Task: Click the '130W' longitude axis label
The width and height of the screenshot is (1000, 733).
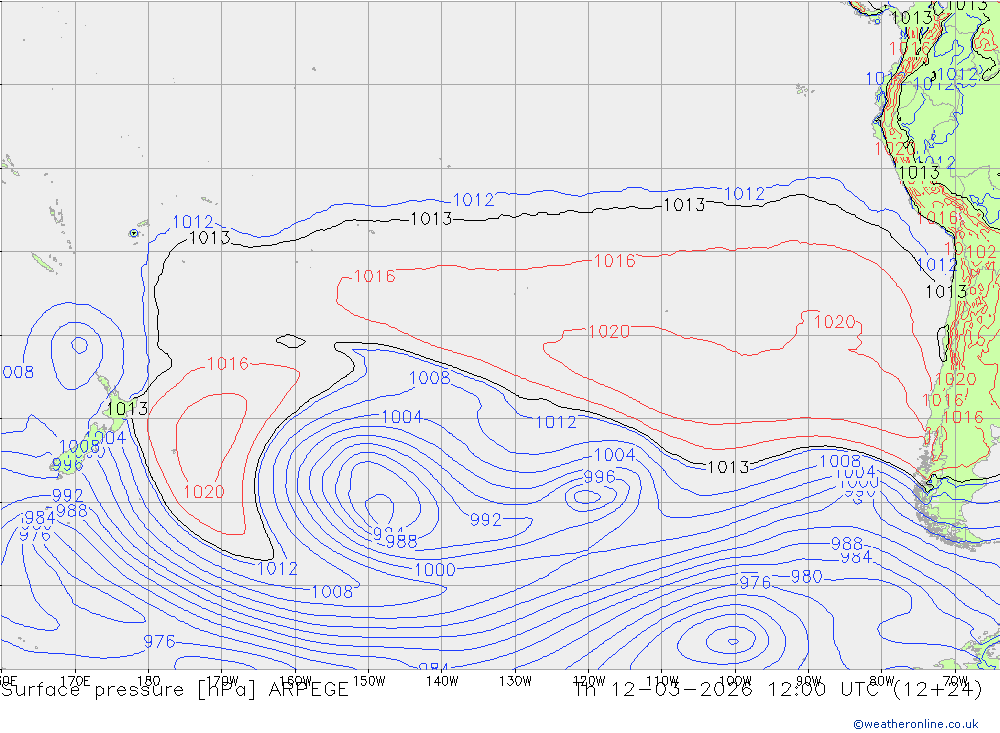Action: 515,681
